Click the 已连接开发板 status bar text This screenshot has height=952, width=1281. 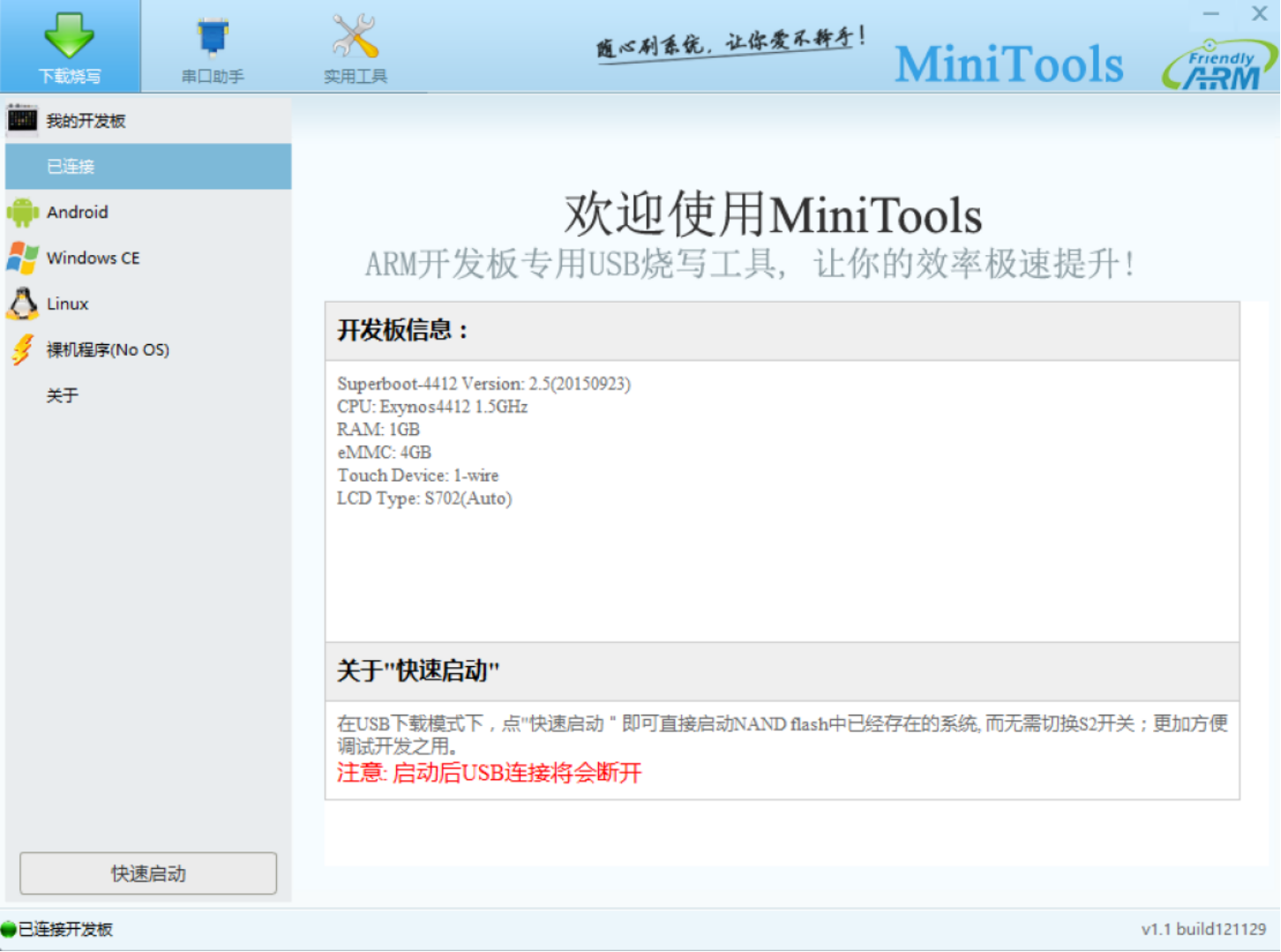coord(65,929)
